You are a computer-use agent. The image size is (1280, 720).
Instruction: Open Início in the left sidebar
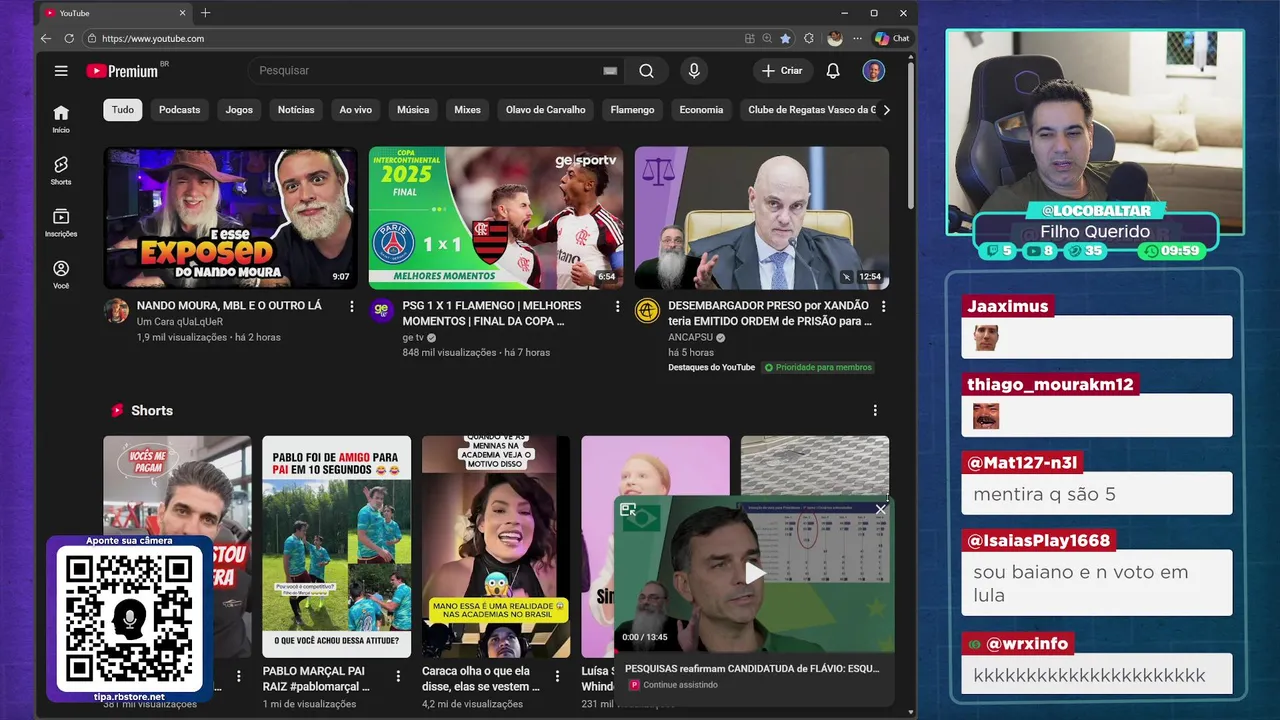pos(61,118)
